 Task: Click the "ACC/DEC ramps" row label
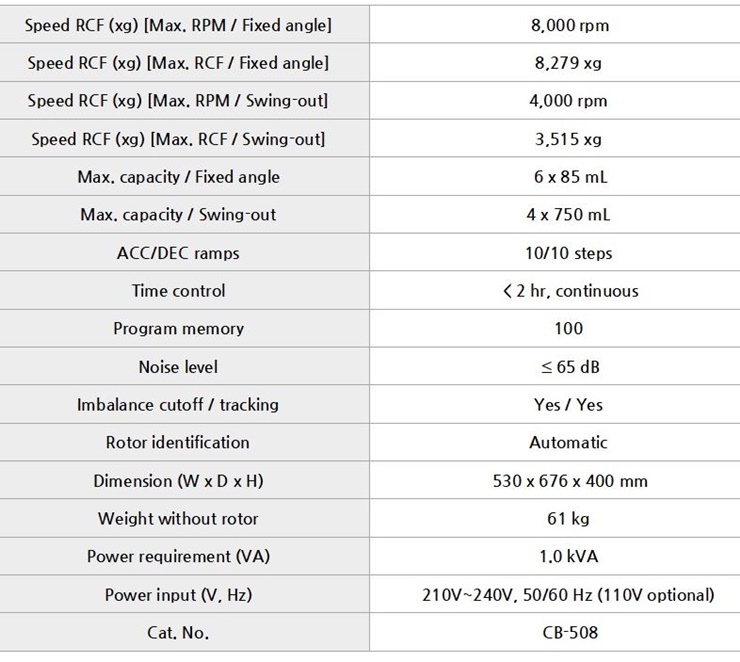[178, 253]
